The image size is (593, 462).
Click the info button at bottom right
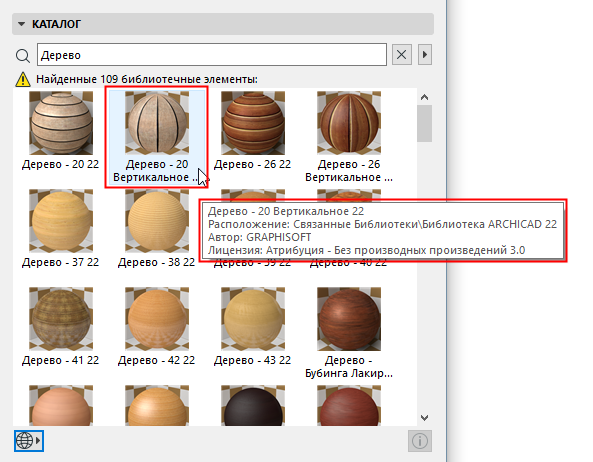pyautogui.click(x=420, y=441)
